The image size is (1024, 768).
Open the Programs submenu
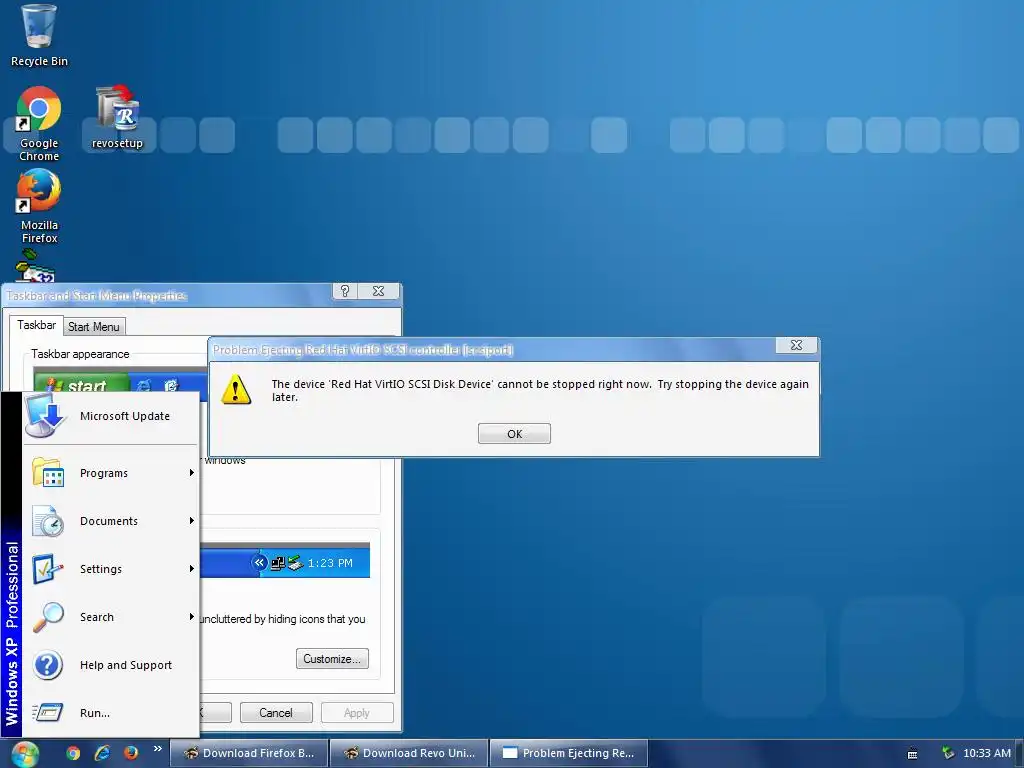click(110, 473)
